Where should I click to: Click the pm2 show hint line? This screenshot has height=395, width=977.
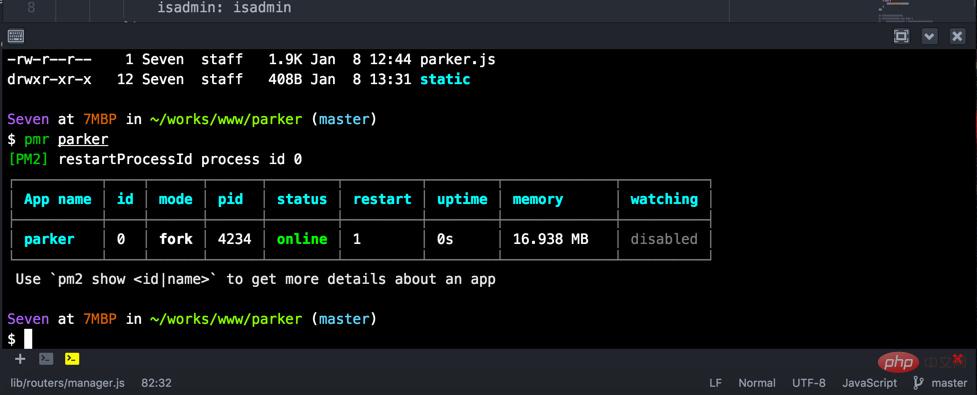click(255, 279)
